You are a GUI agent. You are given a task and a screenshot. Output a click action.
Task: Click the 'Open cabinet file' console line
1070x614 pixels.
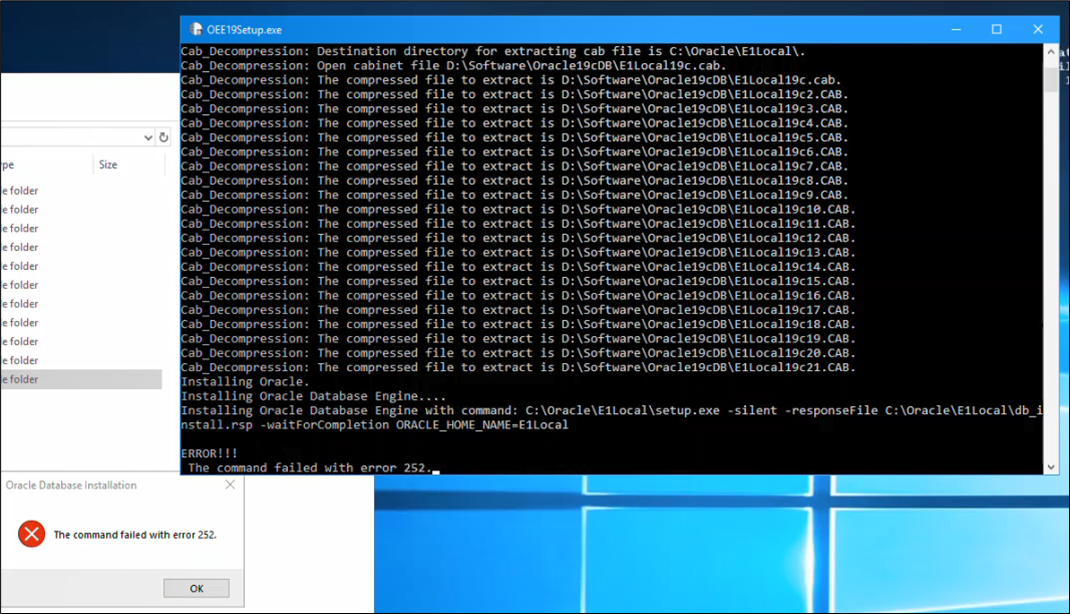point(454,65)
